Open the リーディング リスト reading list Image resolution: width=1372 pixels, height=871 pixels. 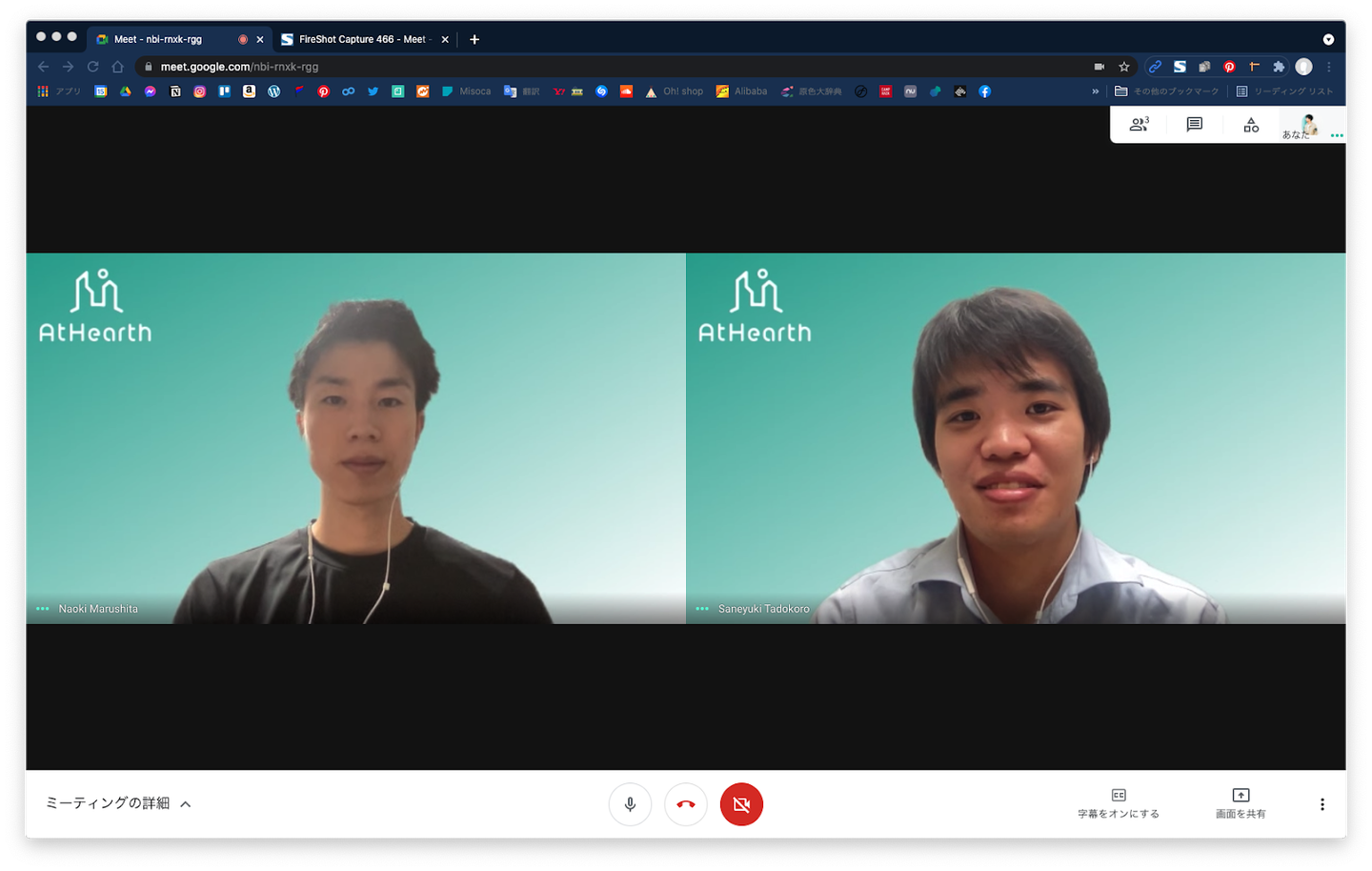1285,91
